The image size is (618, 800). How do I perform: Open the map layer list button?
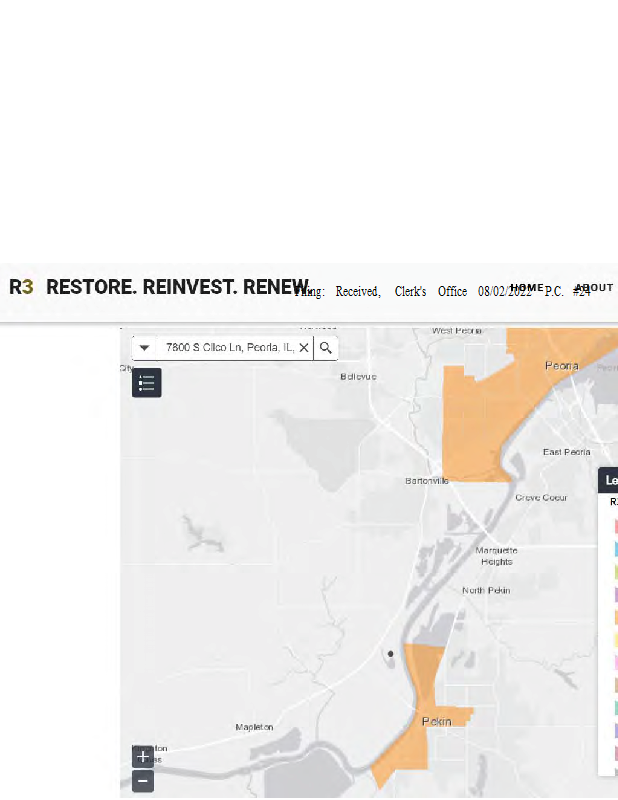147,382
